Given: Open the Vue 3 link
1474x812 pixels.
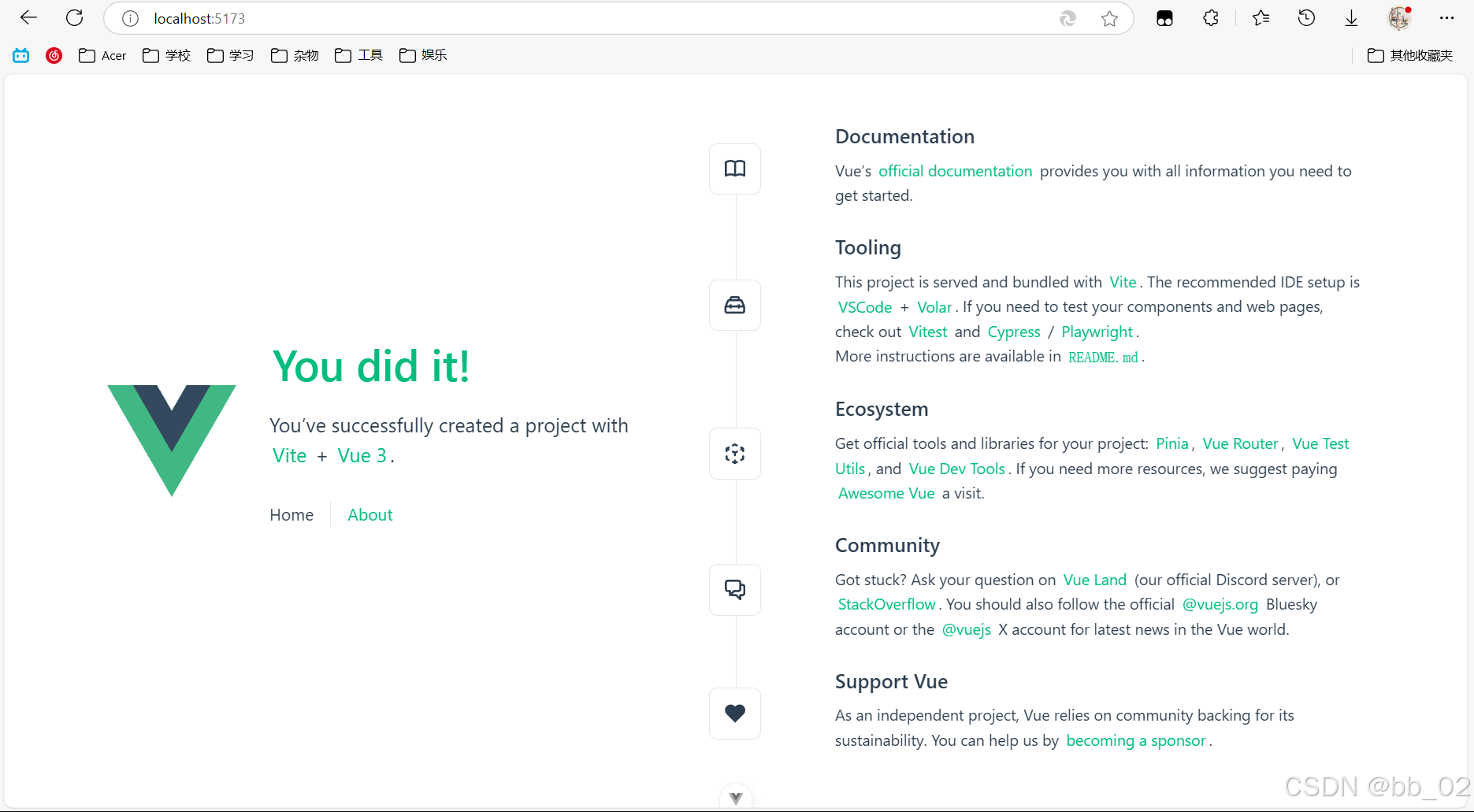Looking at the screenshot, I should [362, 456].
